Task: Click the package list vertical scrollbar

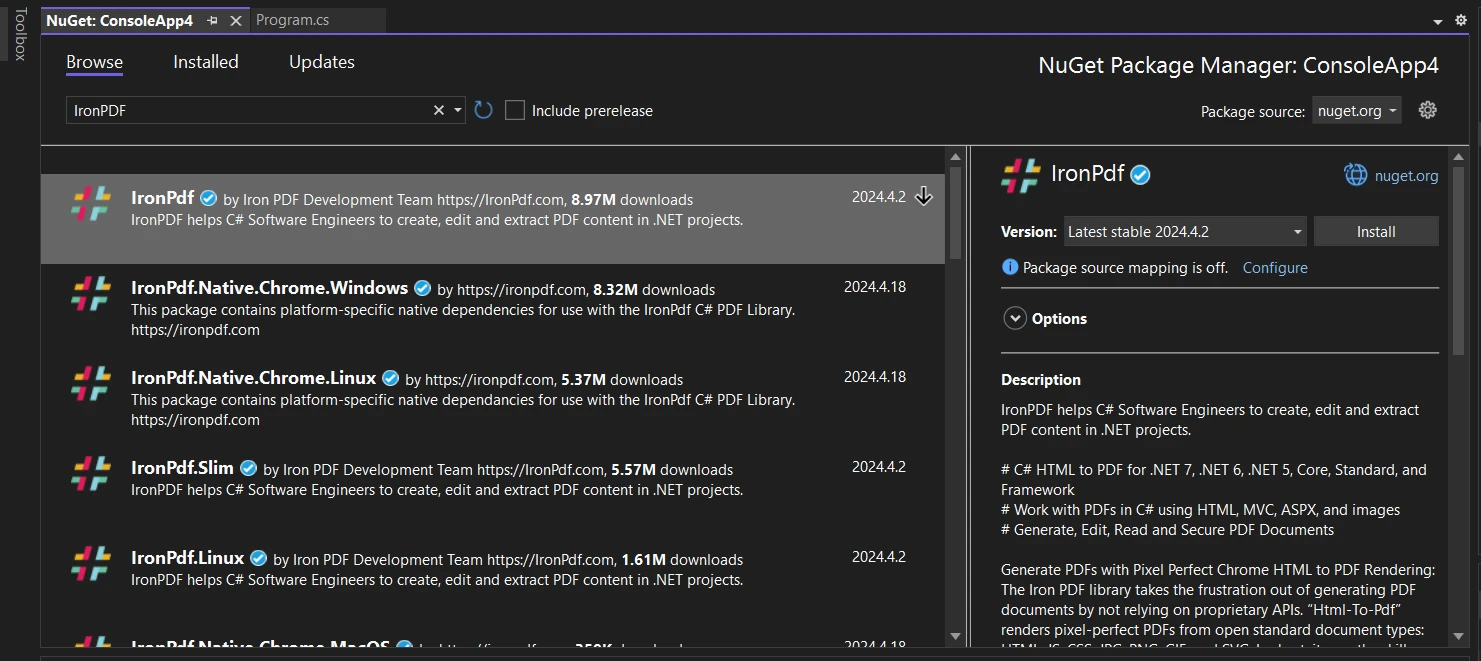Action: point(955,400)
